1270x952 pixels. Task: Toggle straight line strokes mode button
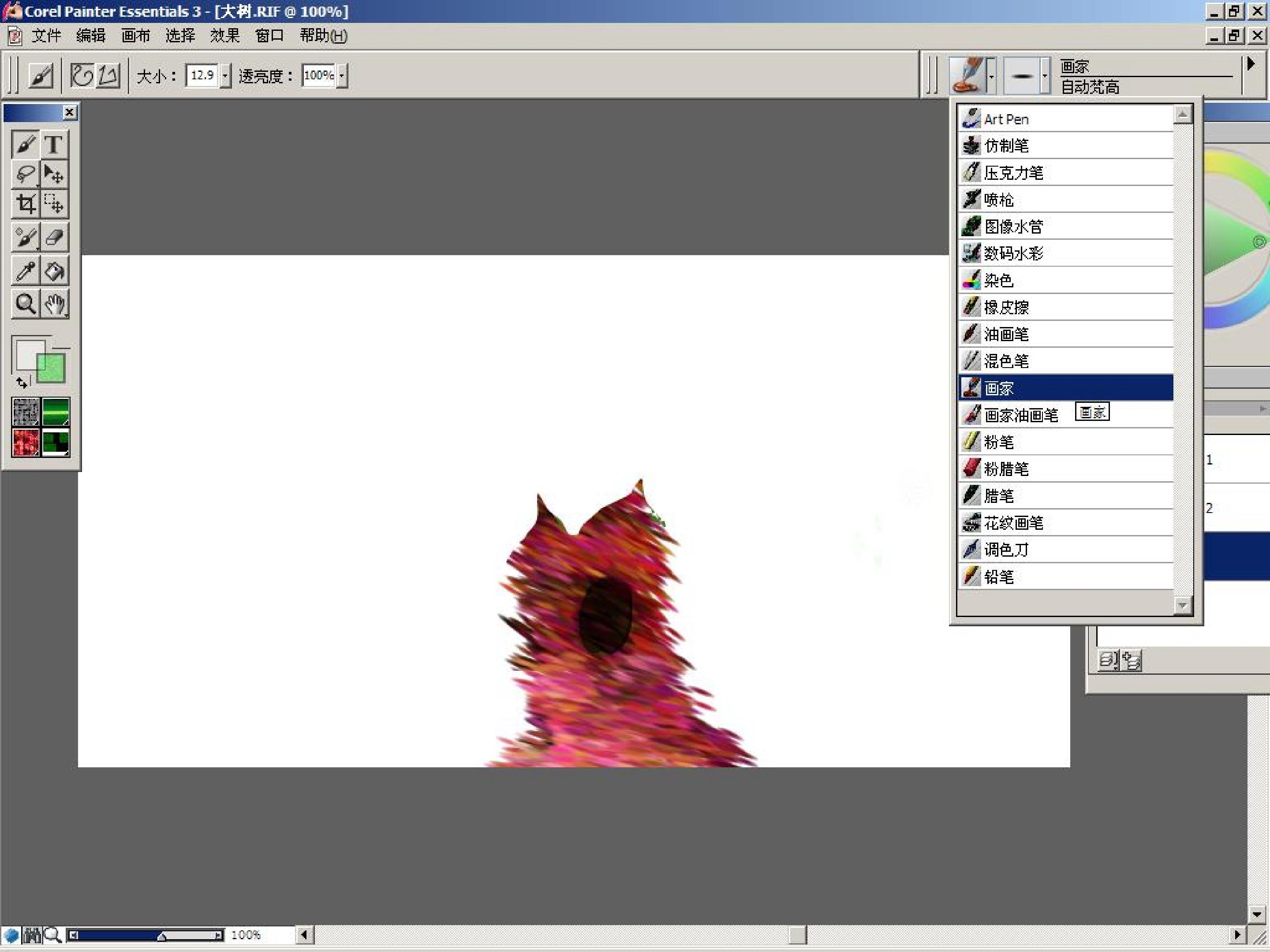click(x=108, y=75)
